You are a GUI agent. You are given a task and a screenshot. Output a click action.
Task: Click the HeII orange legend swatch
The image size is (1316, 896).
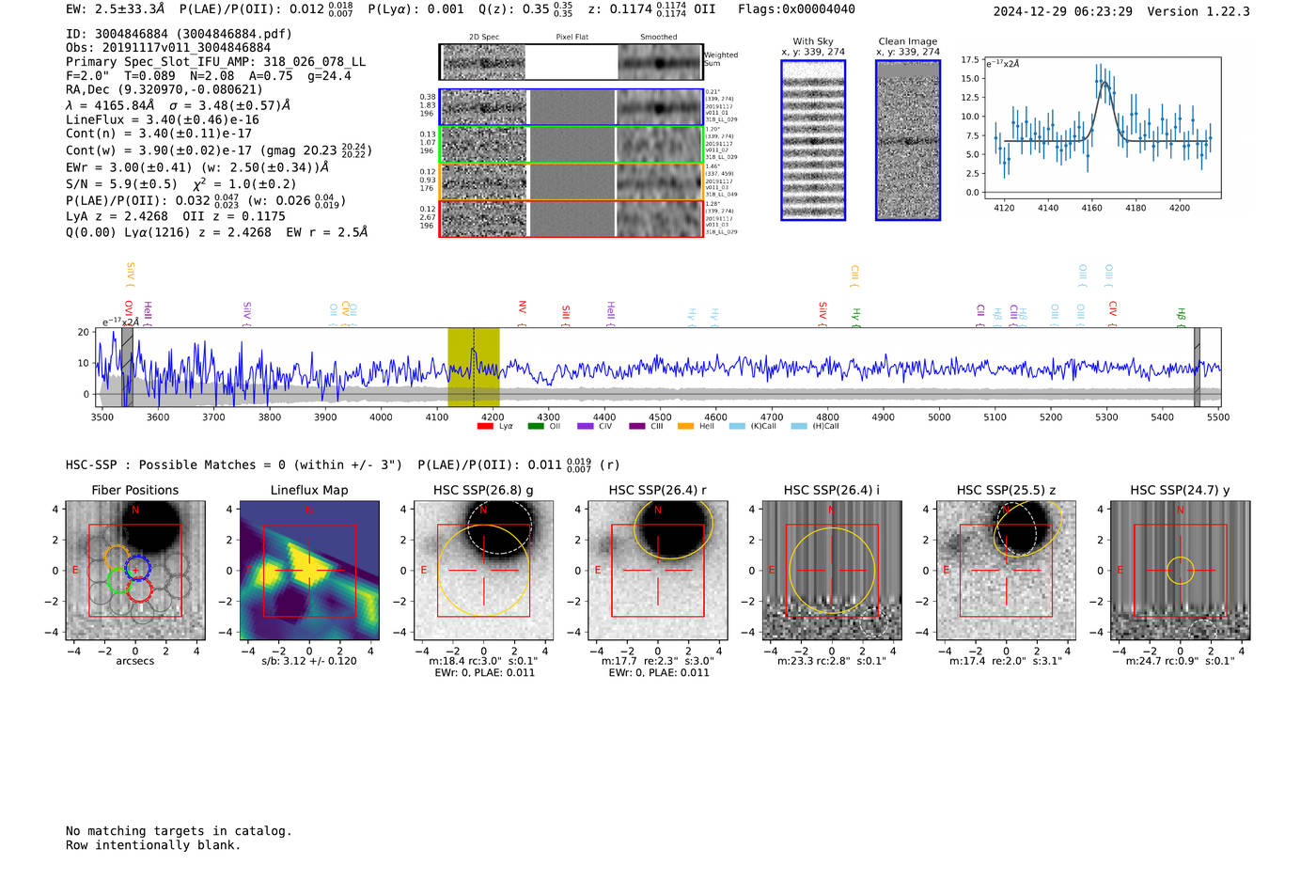(686, 426)
